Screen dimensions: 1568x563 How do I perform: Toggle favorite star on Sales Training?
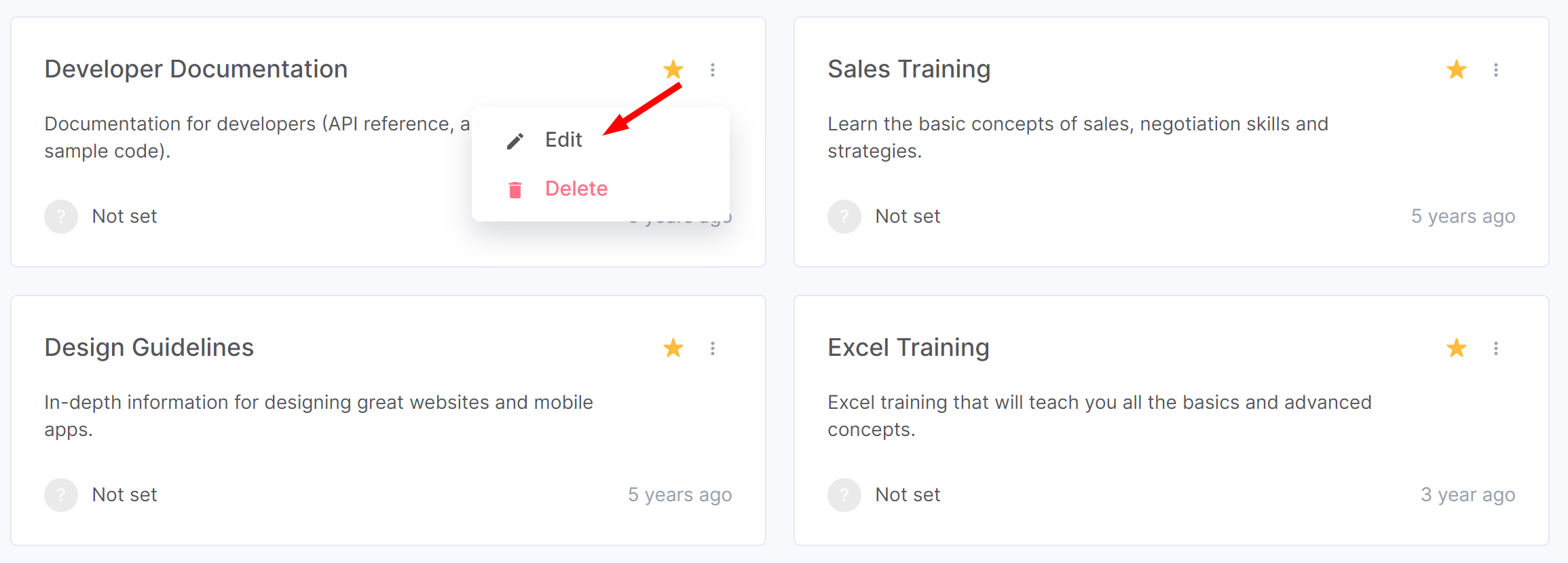pyautogui.click(x=1457, y=69)
